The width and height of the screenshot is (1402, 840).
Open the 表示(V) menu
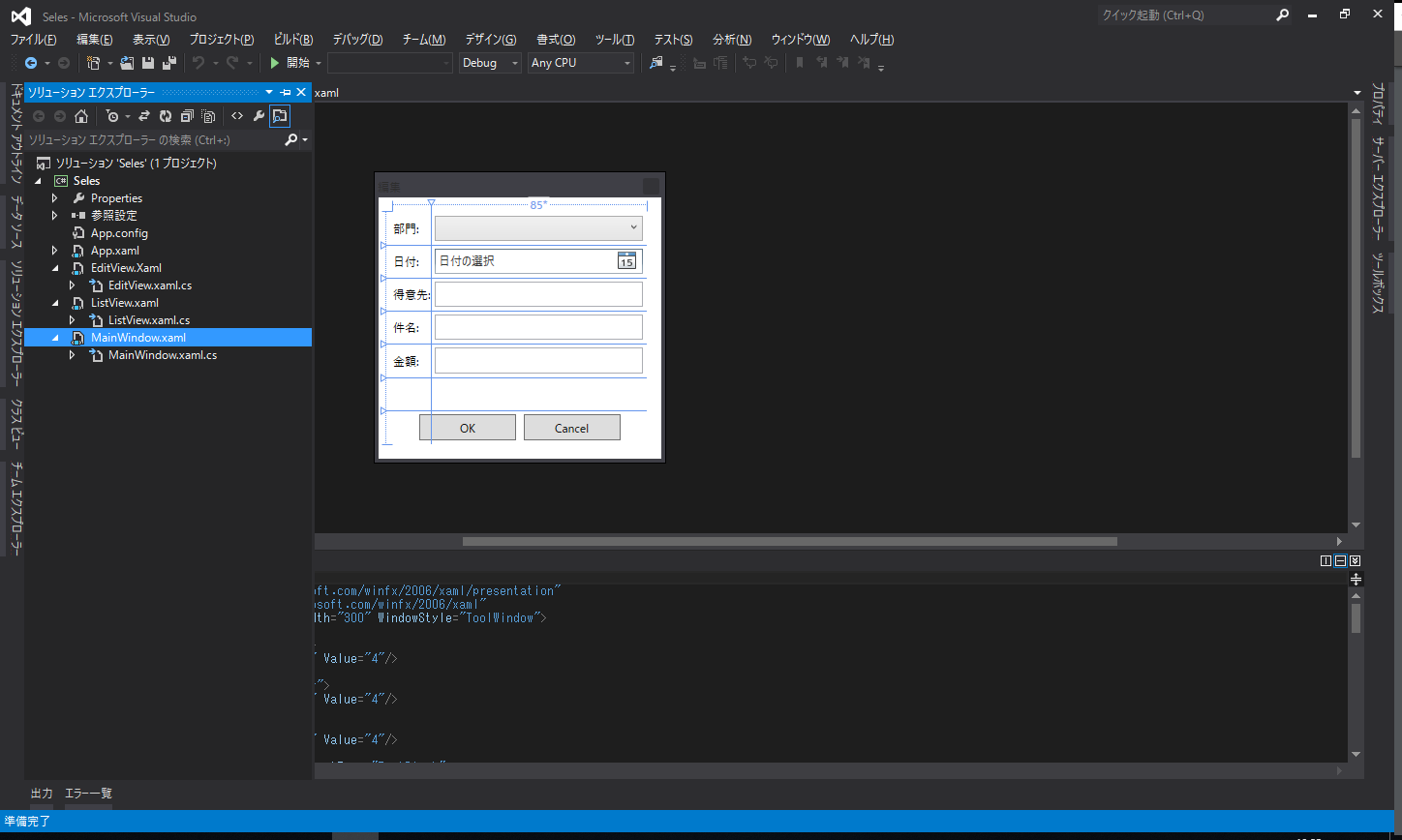pos(151,40)
